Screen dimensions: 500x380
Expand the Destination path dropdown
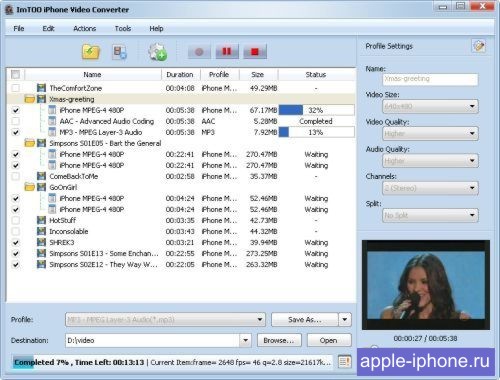click(x=245, y=340)
